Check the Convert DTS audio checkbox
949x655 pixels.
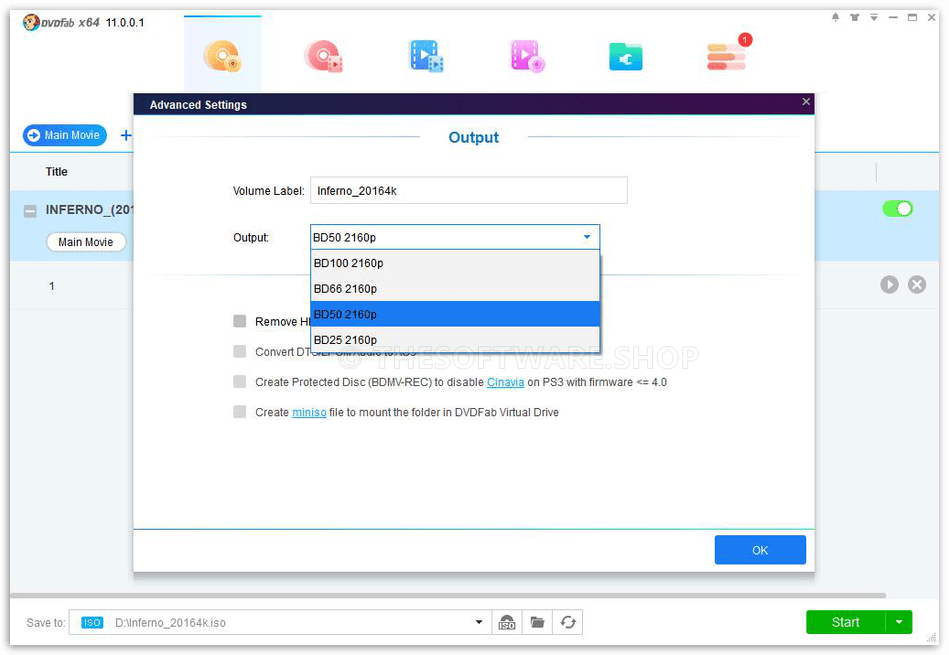pos(240,351)
